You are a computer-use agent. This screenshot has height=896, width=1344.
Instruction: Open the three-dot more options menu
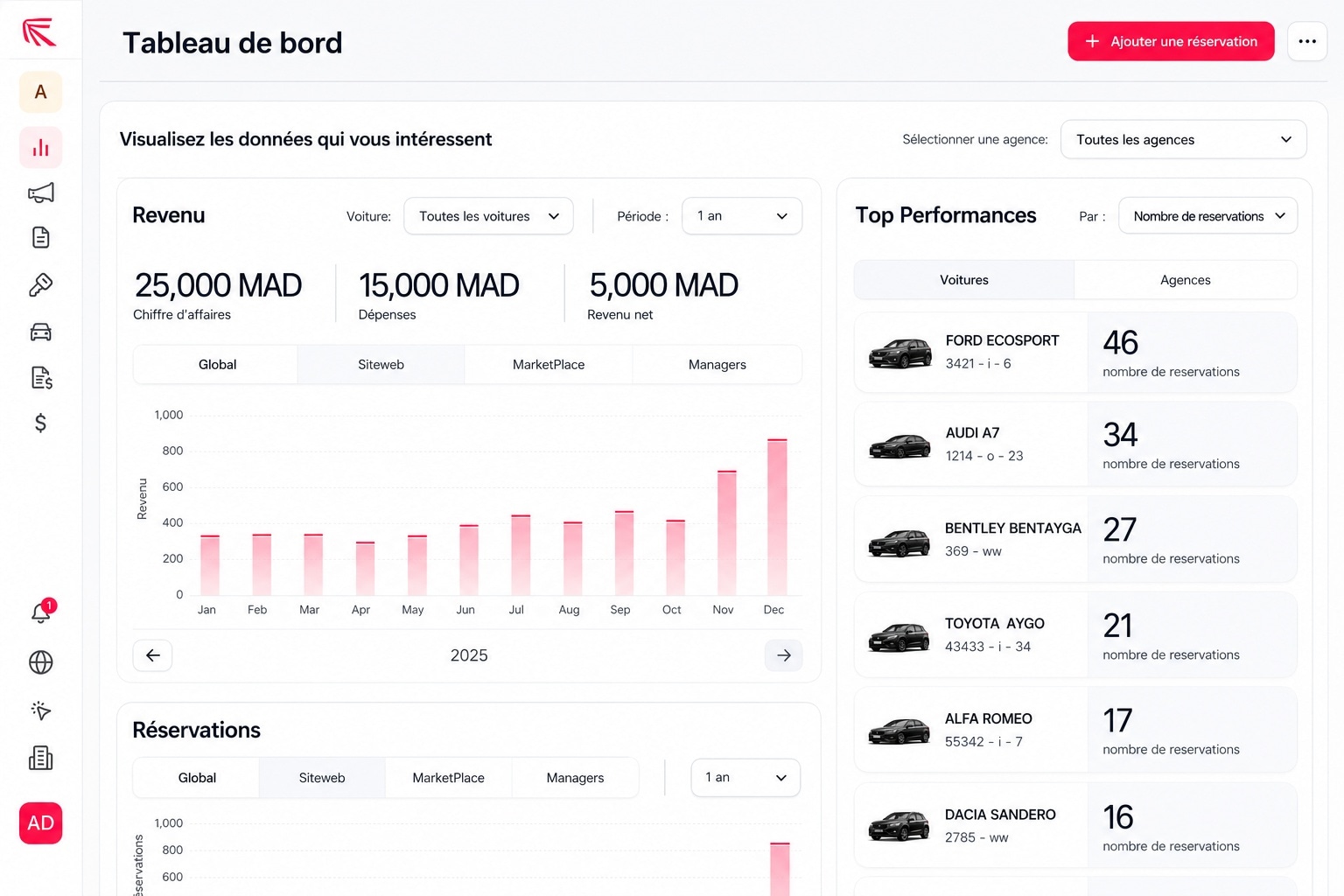[1307, 41]
